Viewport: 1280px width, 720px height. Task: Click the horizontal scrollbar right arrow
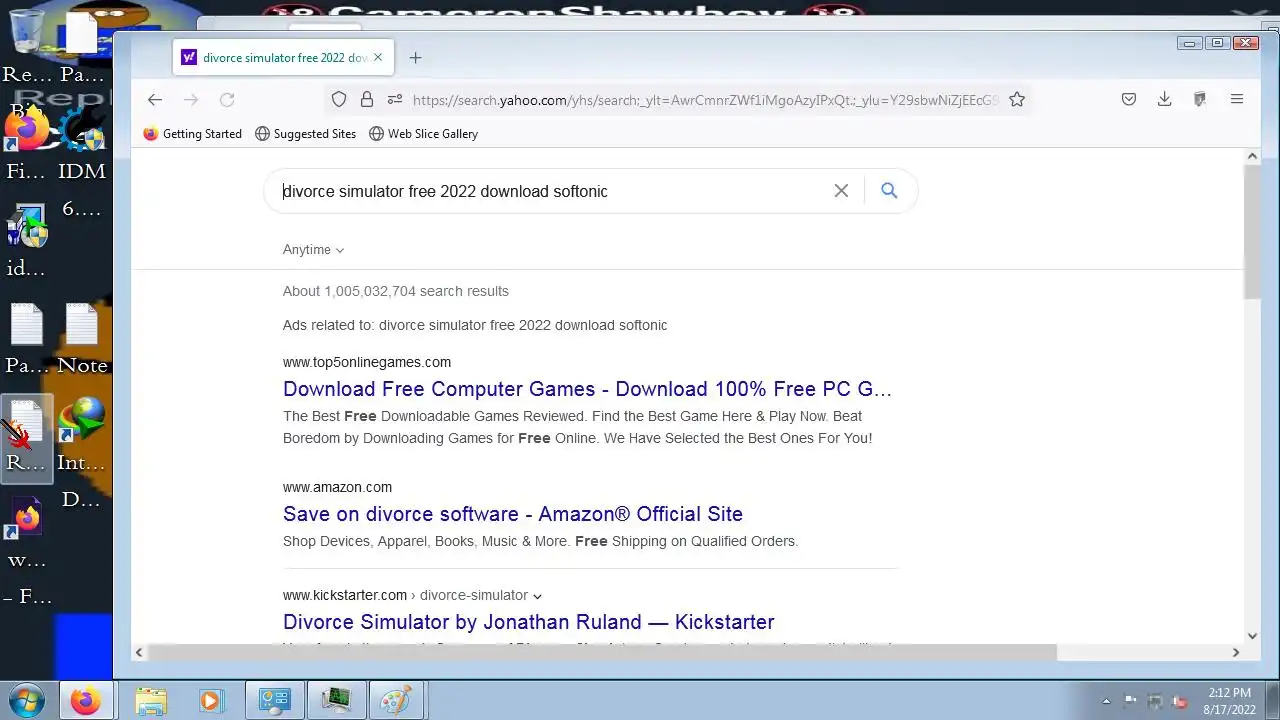(1235, 652)
